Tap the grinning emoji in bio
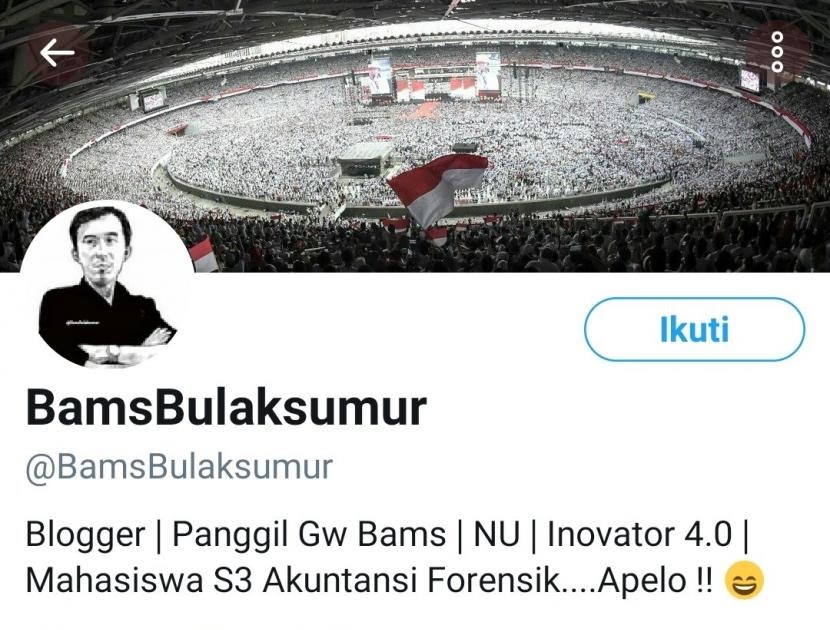The height and width of the screenshot is (630, 830). [744, 581]
